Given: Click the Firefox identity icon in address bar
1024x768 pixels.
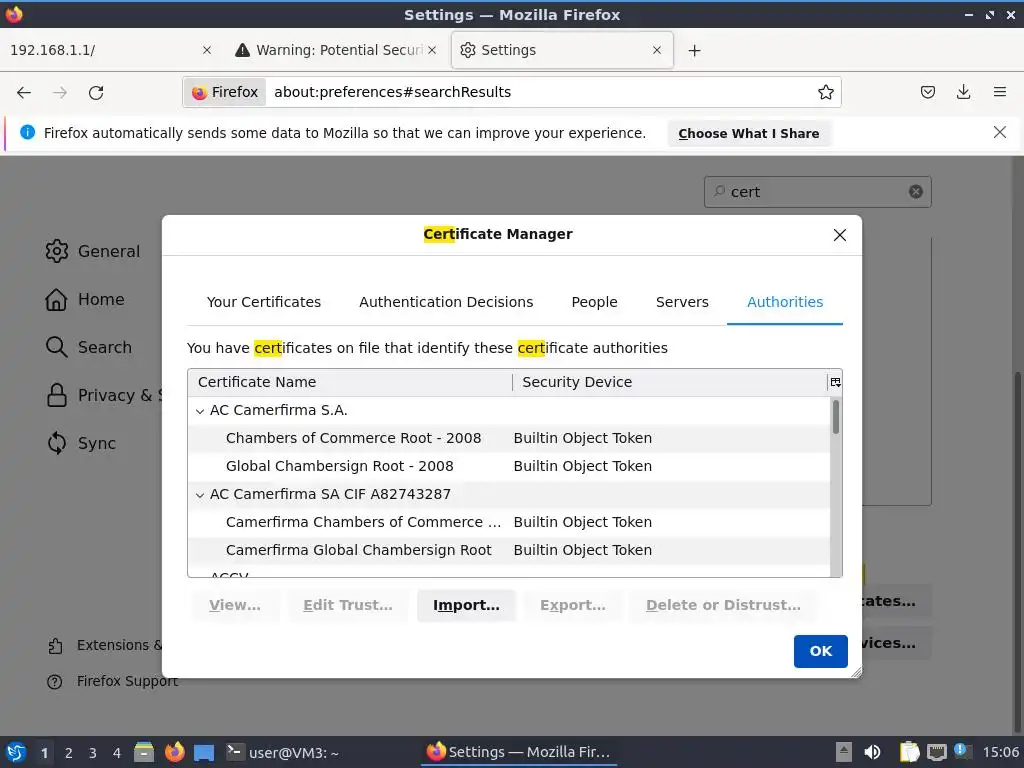Looking at the screenshot, I should [225, 92].
